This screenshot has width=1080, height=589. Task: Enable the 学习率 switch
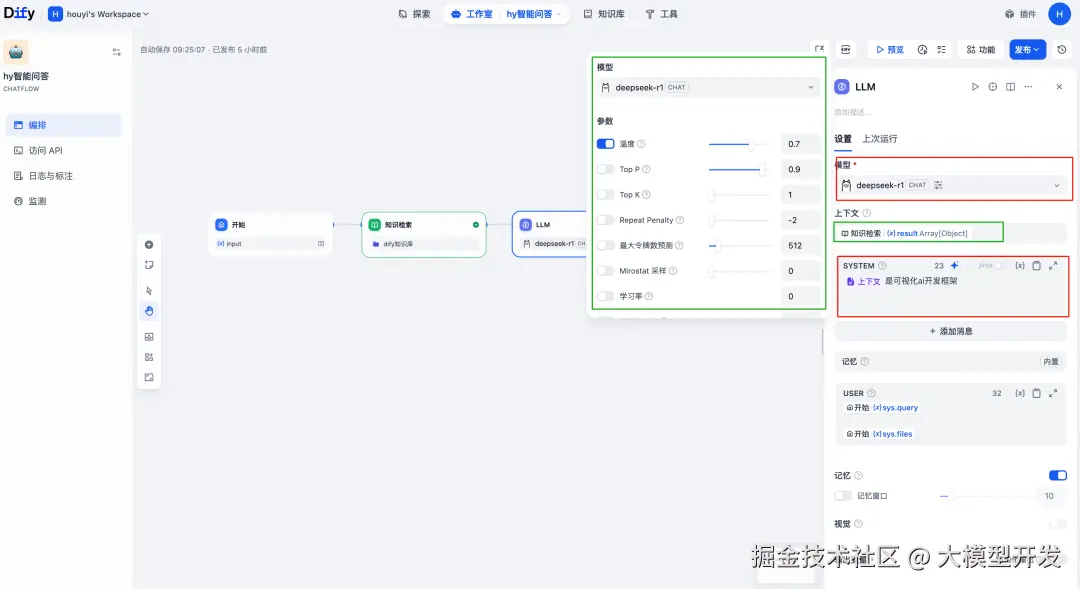(x=605, y=296)
